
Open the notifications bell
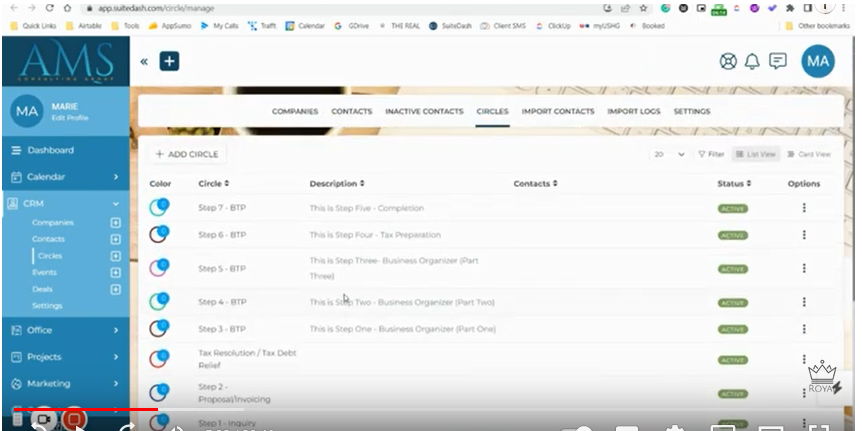(x=752, y=62)
